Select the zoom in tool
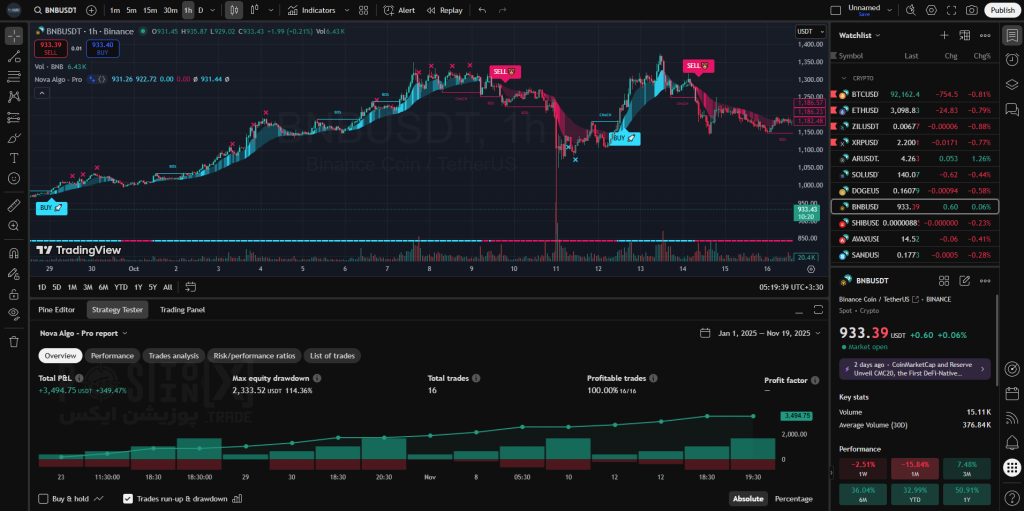 14,226
